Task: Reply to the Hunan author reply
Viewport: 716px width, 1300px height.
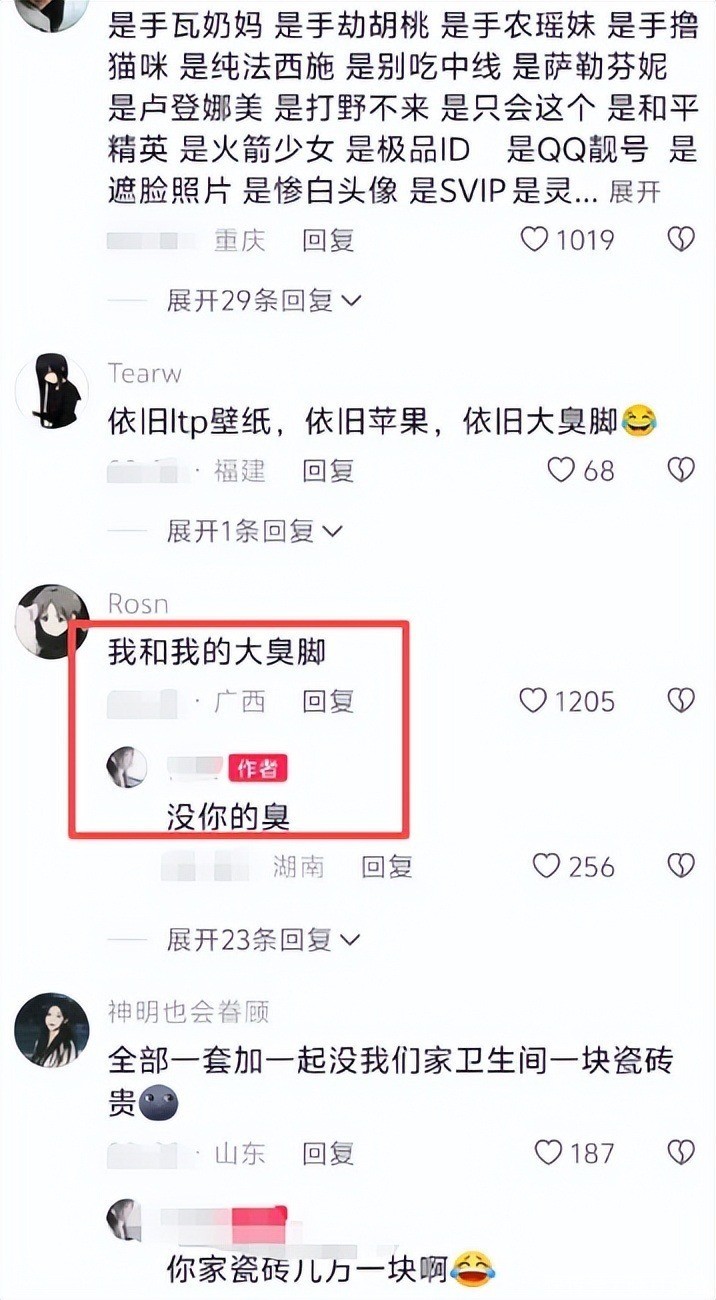Action: [x=387, y=866]
